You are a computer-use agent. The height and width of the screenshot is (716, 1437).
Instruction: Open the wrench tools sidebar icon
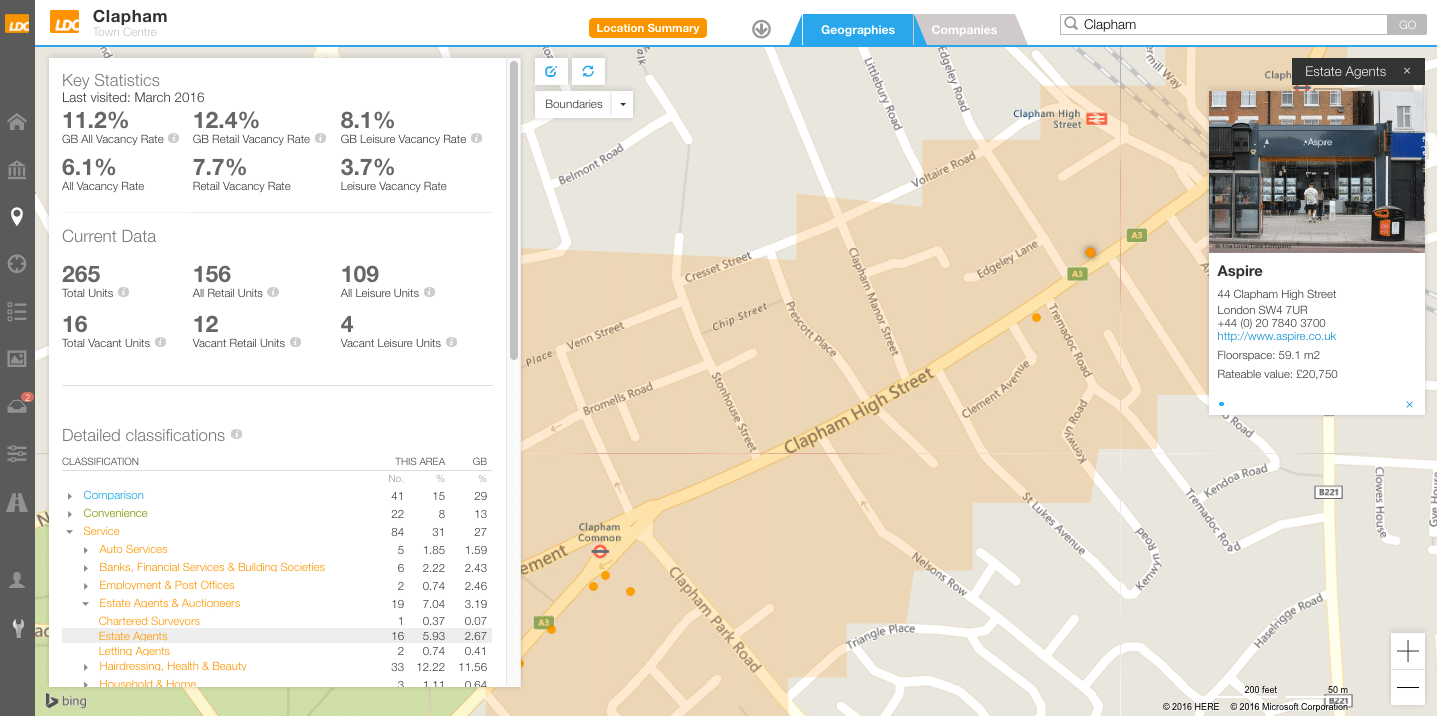pyautogui.click(x=17, y=627)
